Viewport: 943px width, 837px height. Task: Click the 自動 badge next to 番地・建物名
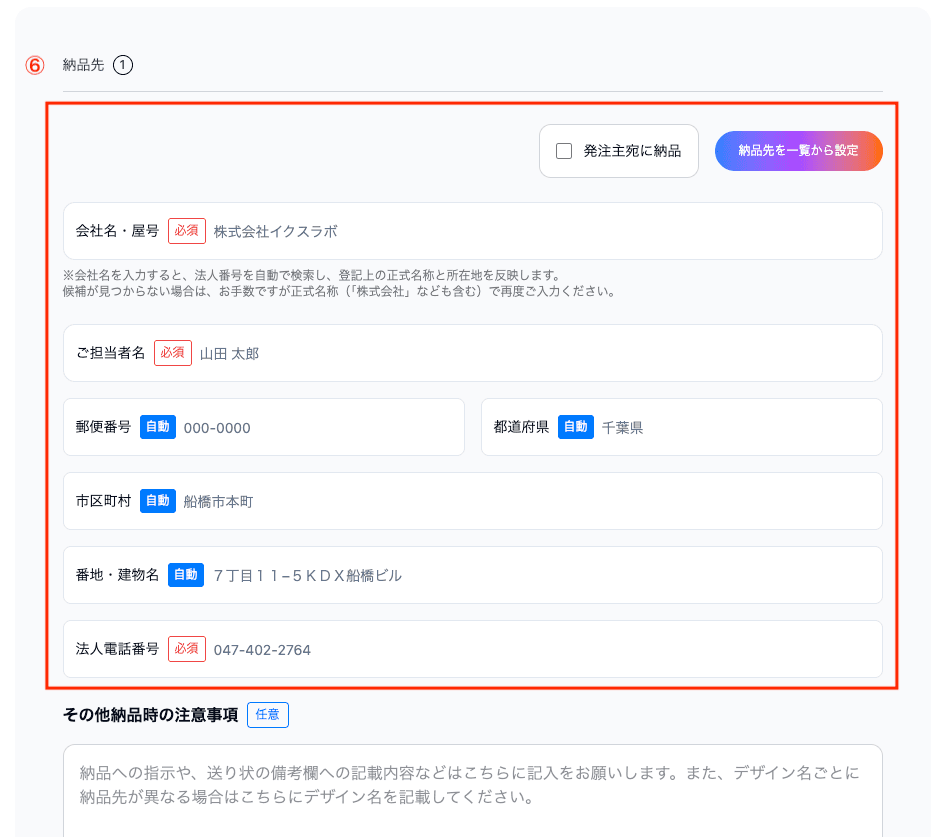pyautogui.click(x=185, y=575)
